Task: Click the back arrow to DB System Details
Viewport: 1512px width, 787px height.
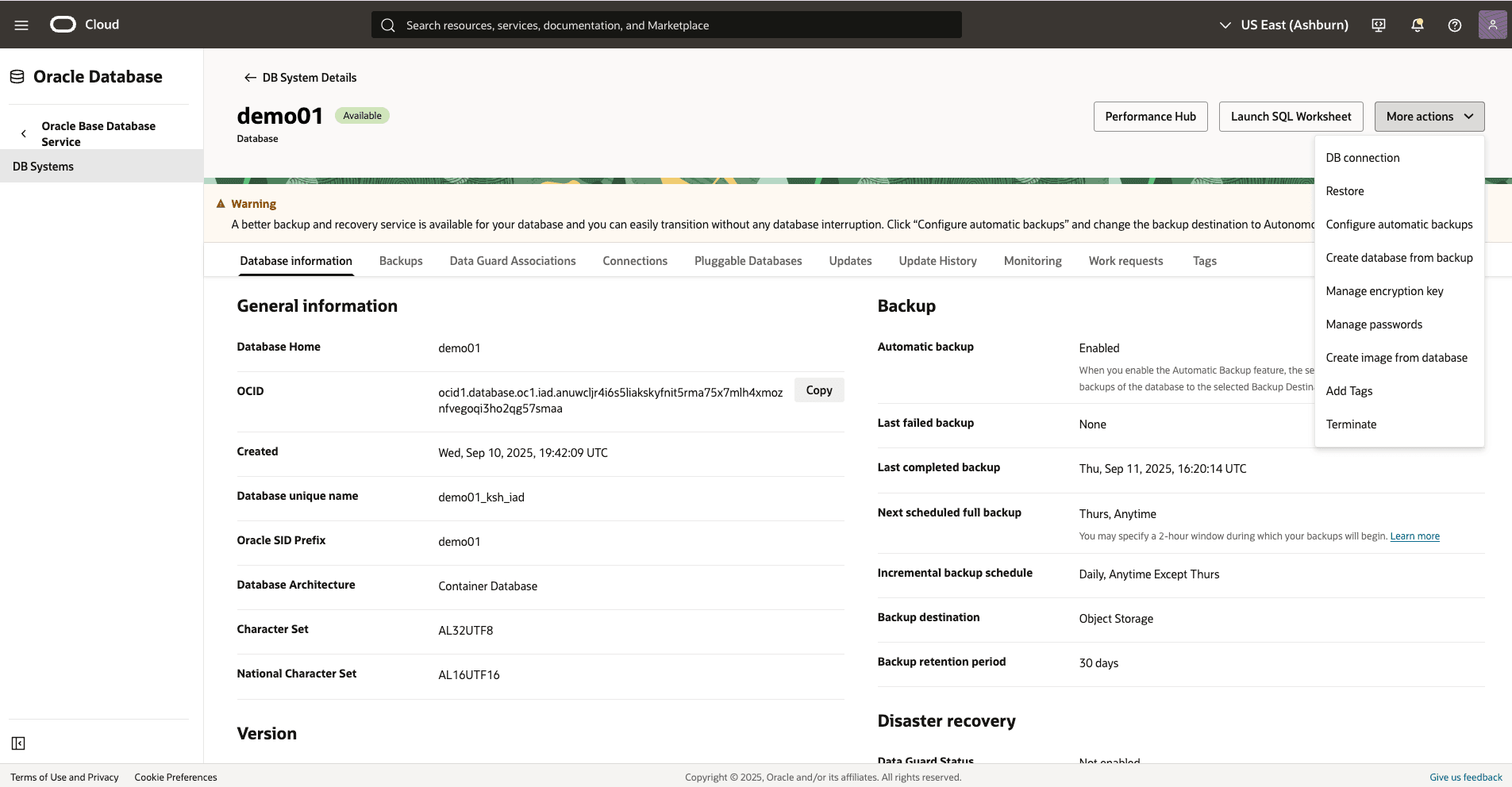Action: (249, 77)
